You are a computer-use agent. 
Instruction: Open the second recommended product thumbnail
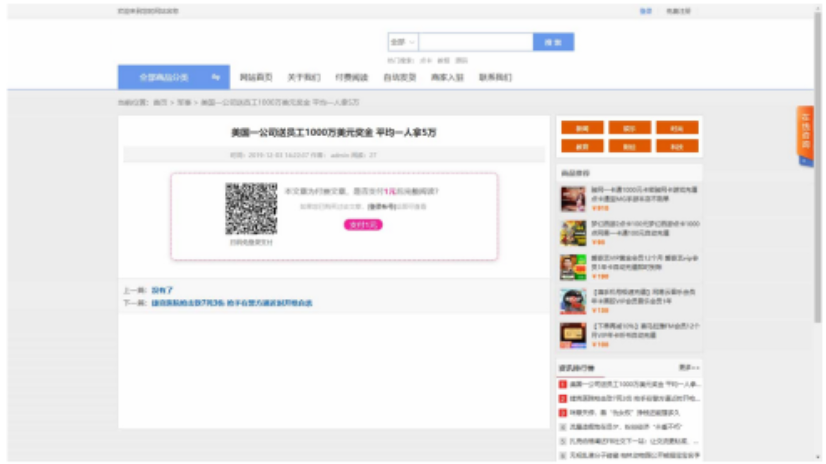click(x=572, y=233)
